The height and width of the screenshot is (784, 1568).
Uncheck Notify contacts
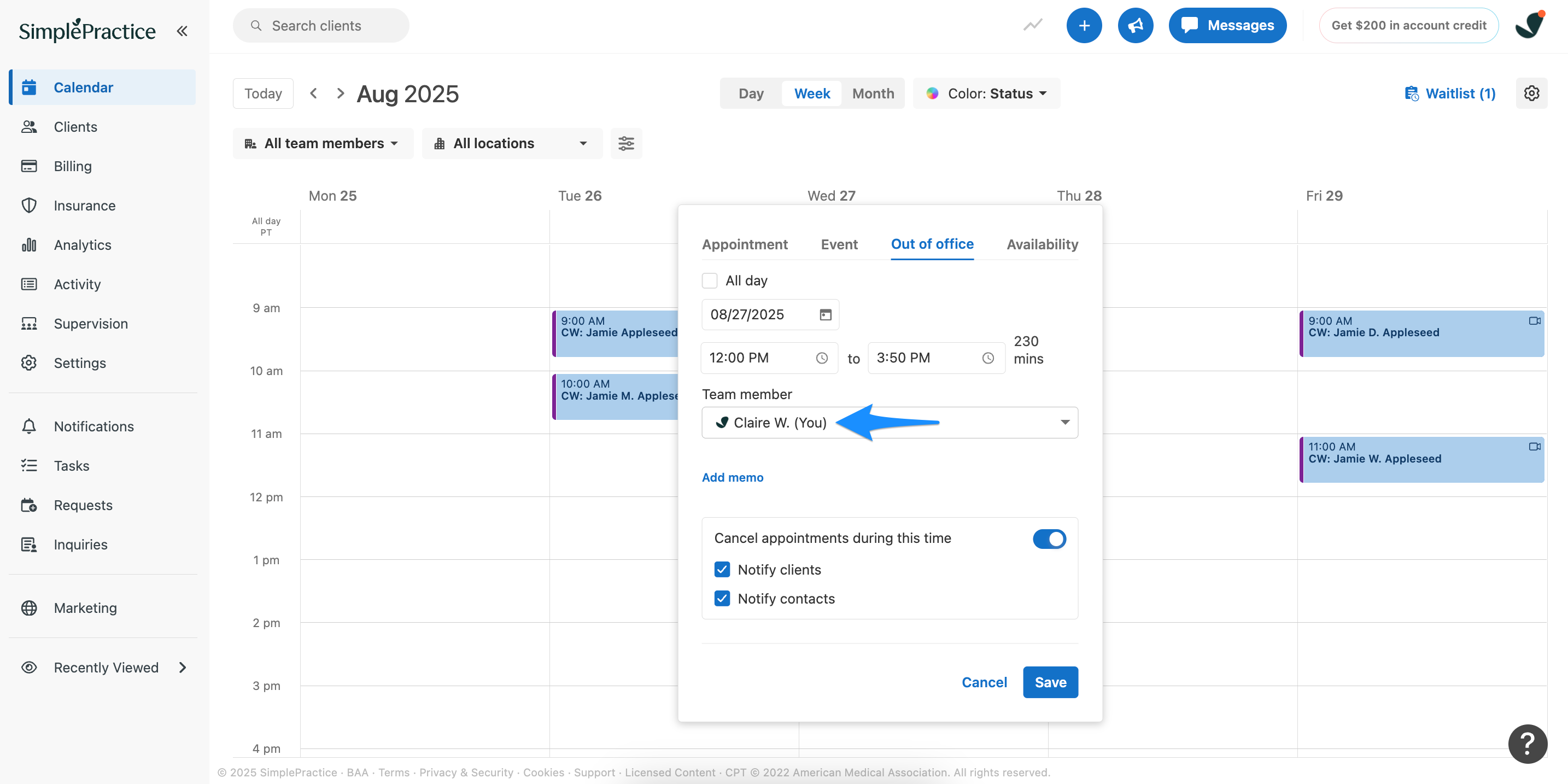722,598
